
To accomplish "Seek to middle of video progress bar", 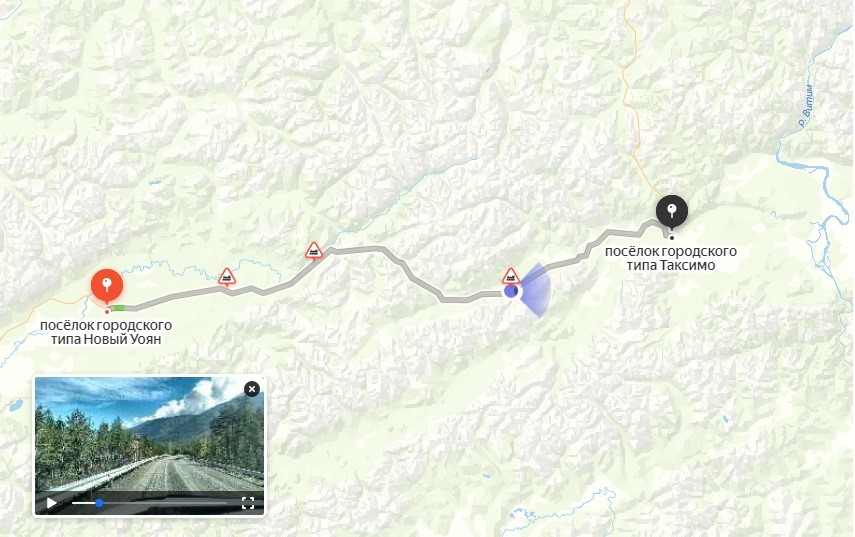I will tap(150, 503).
